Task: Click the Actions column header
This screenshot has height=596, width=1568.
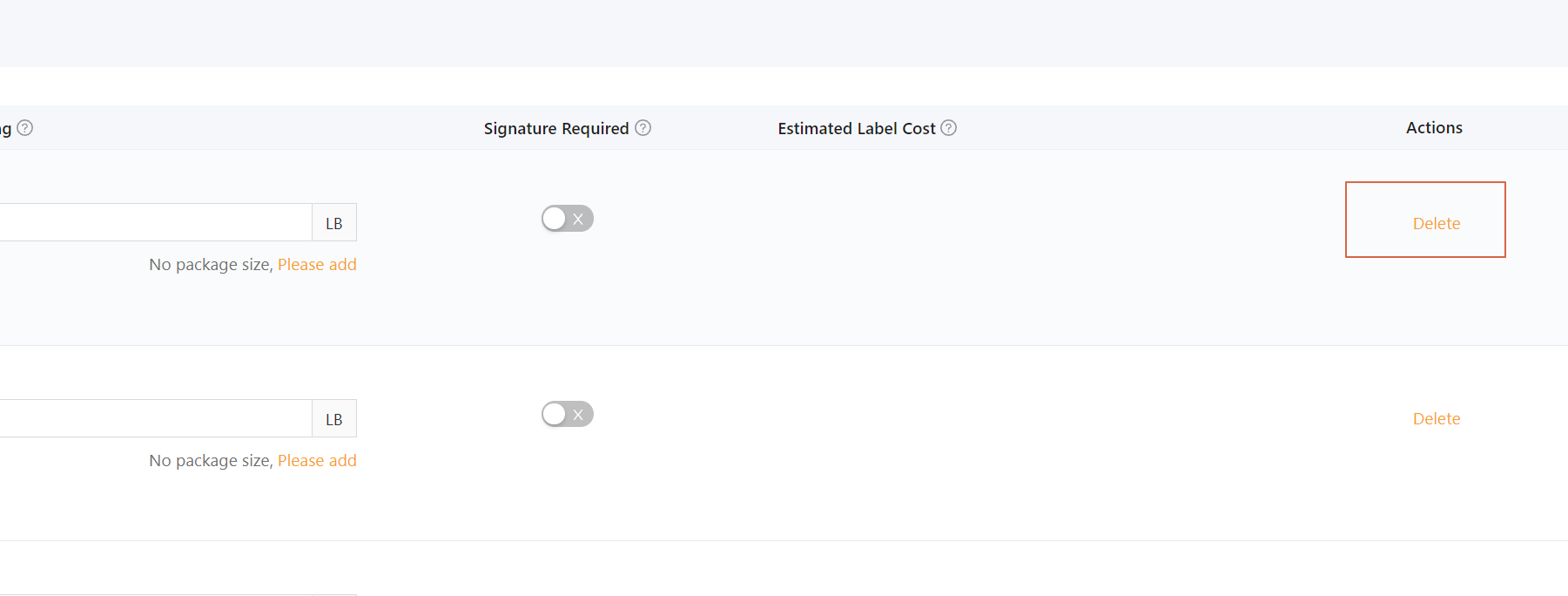Action: click(x=1434, y=127)
